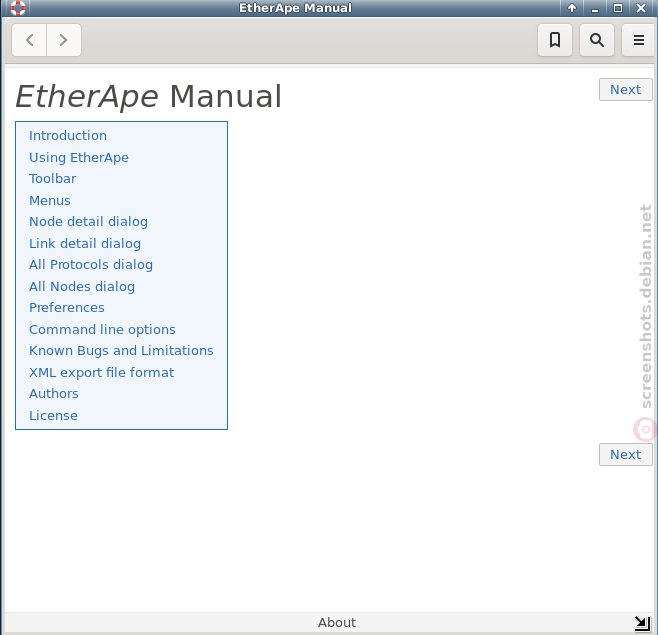Click the up-arrow button in title bar
The image size is (658, 635).
[572, 8]
